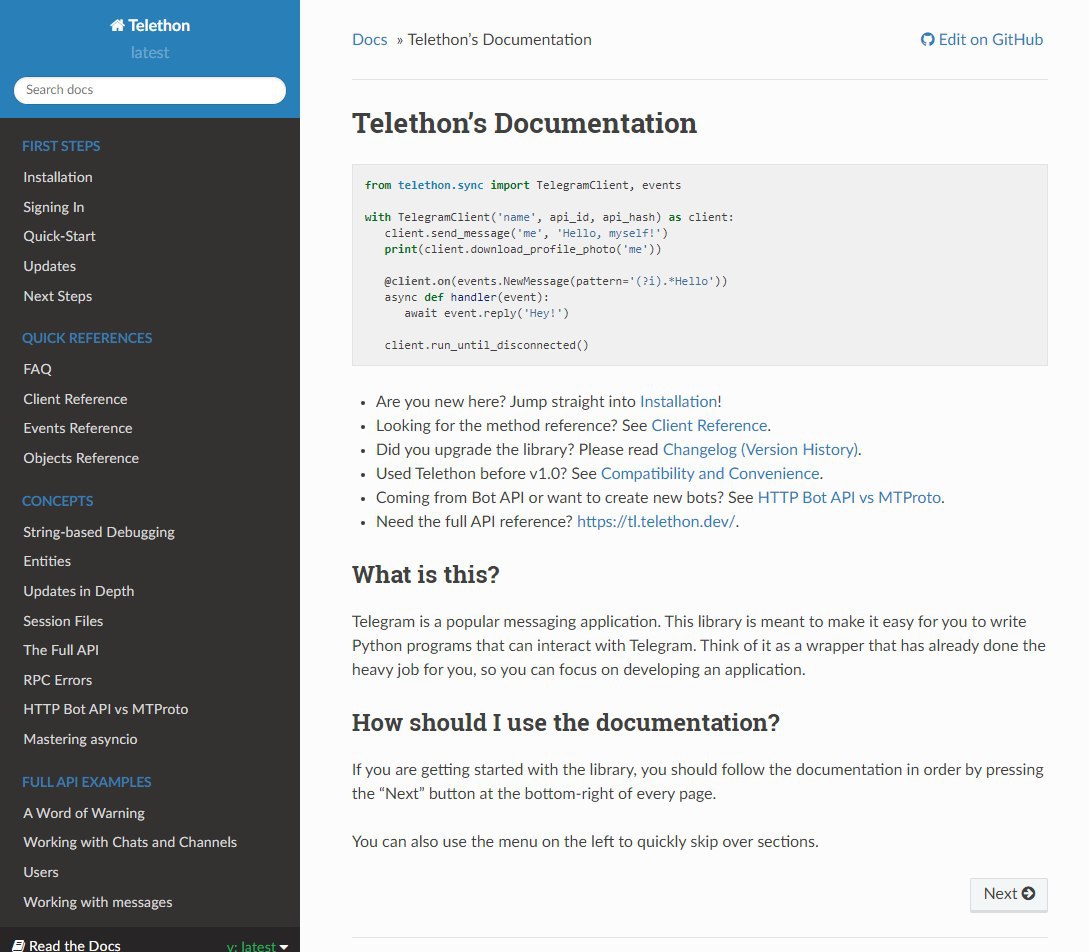Open Compatibility and Convenience link
Viewport: 1089px width, 952px height.
(710, 474)
